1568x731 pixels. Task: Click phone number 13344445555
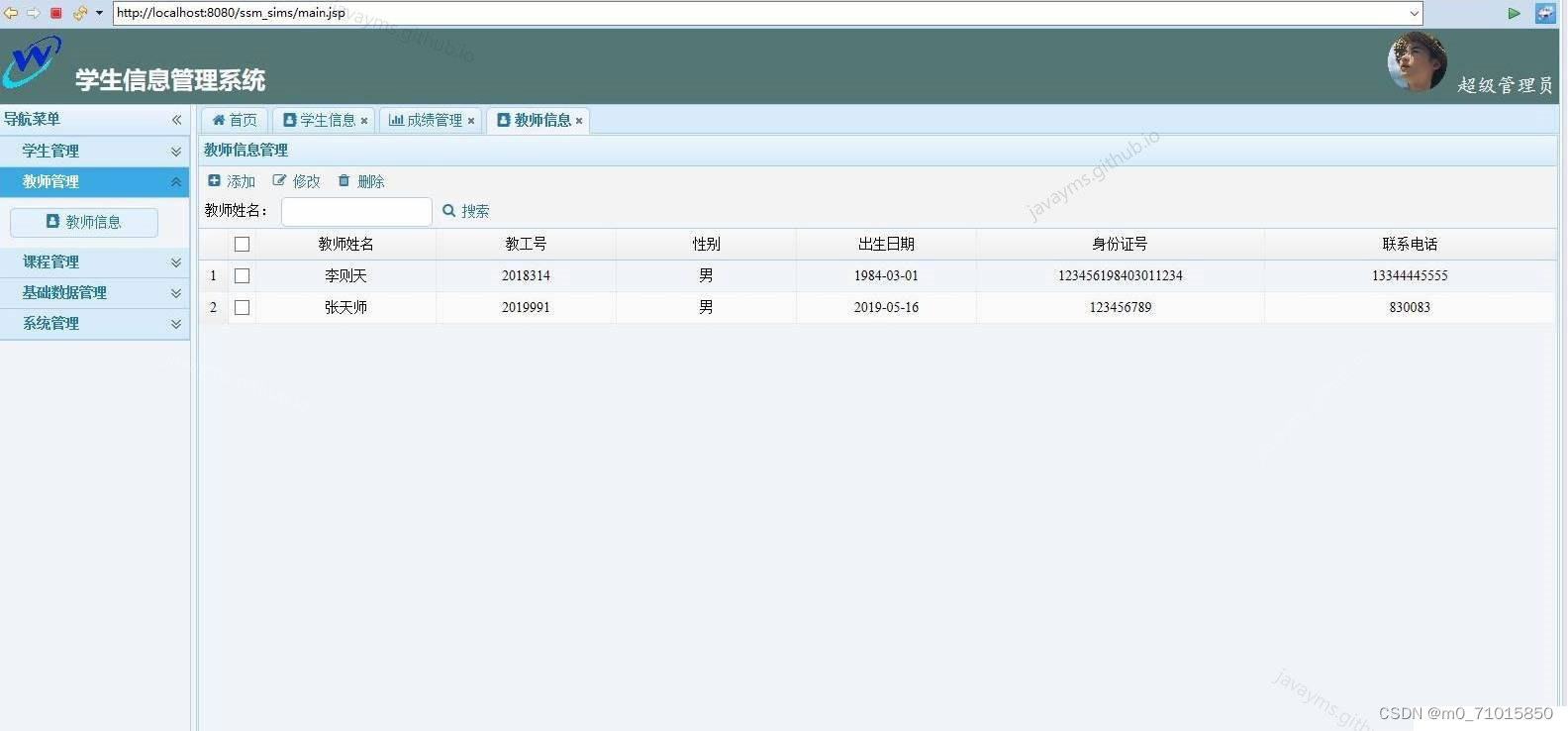(1410, 276)
